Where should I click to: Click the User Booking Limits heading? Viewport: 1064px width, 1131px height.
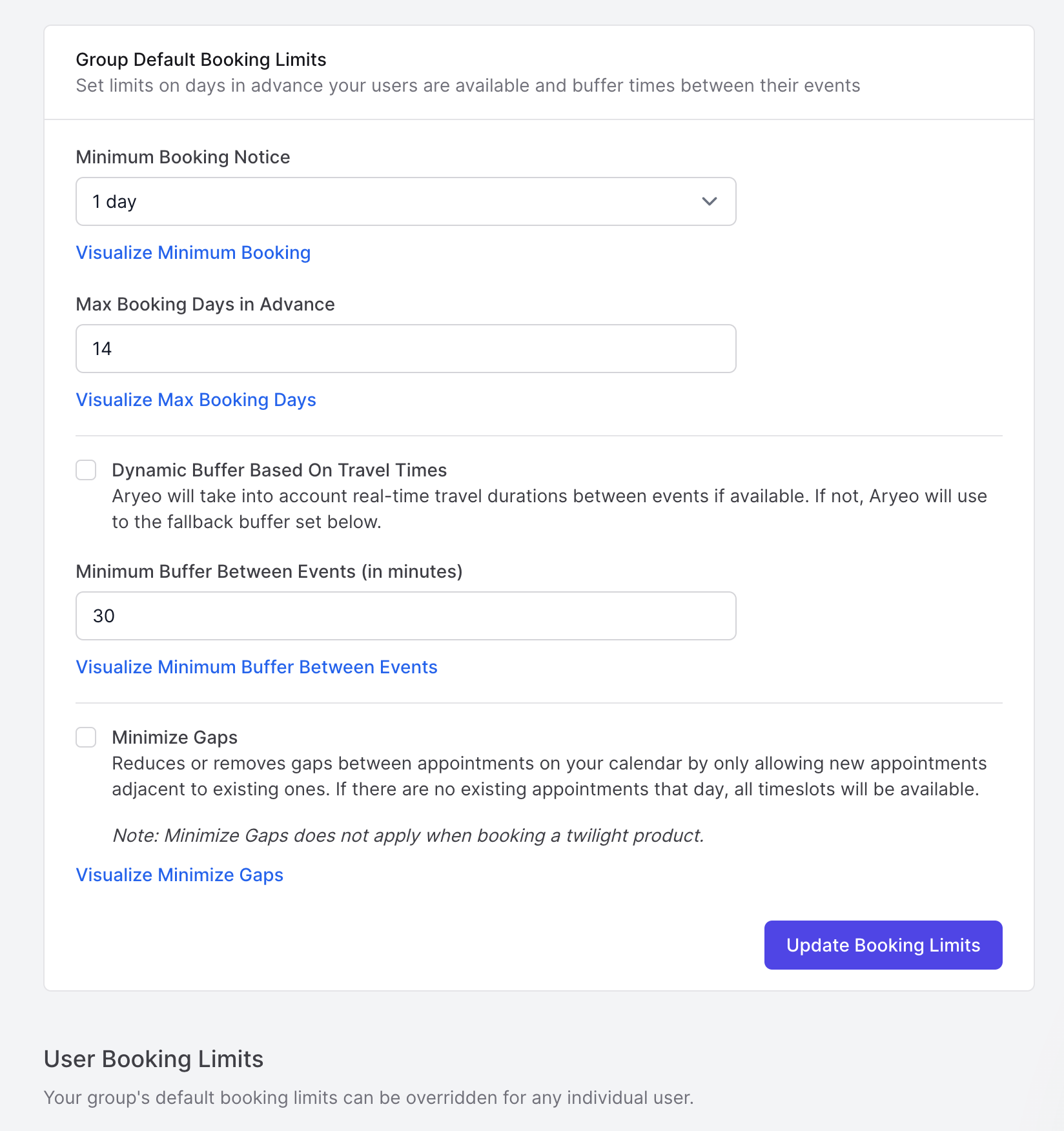(154, 1059)
